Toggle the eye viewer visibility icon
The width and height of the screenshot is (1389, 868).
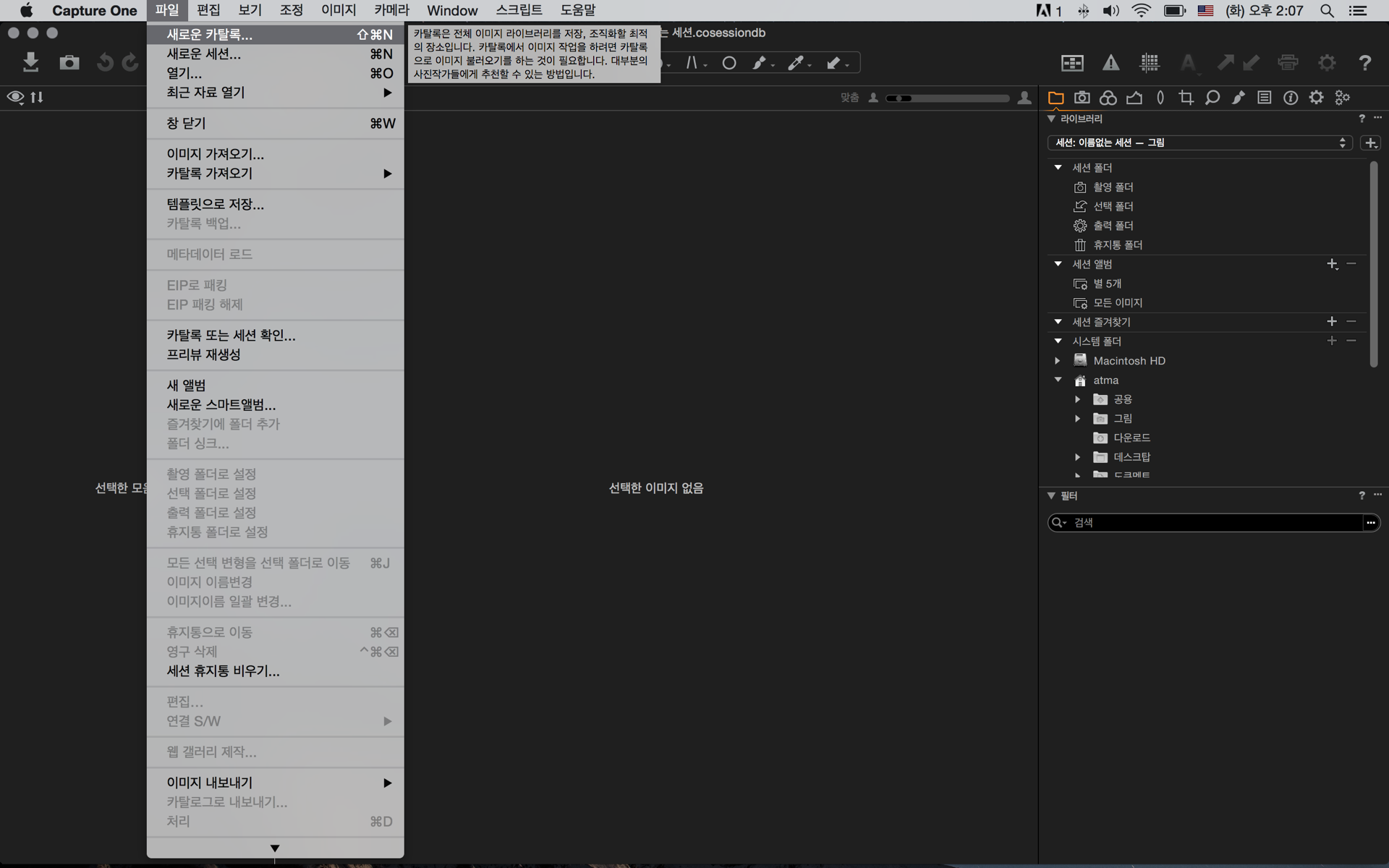(15, 97)
